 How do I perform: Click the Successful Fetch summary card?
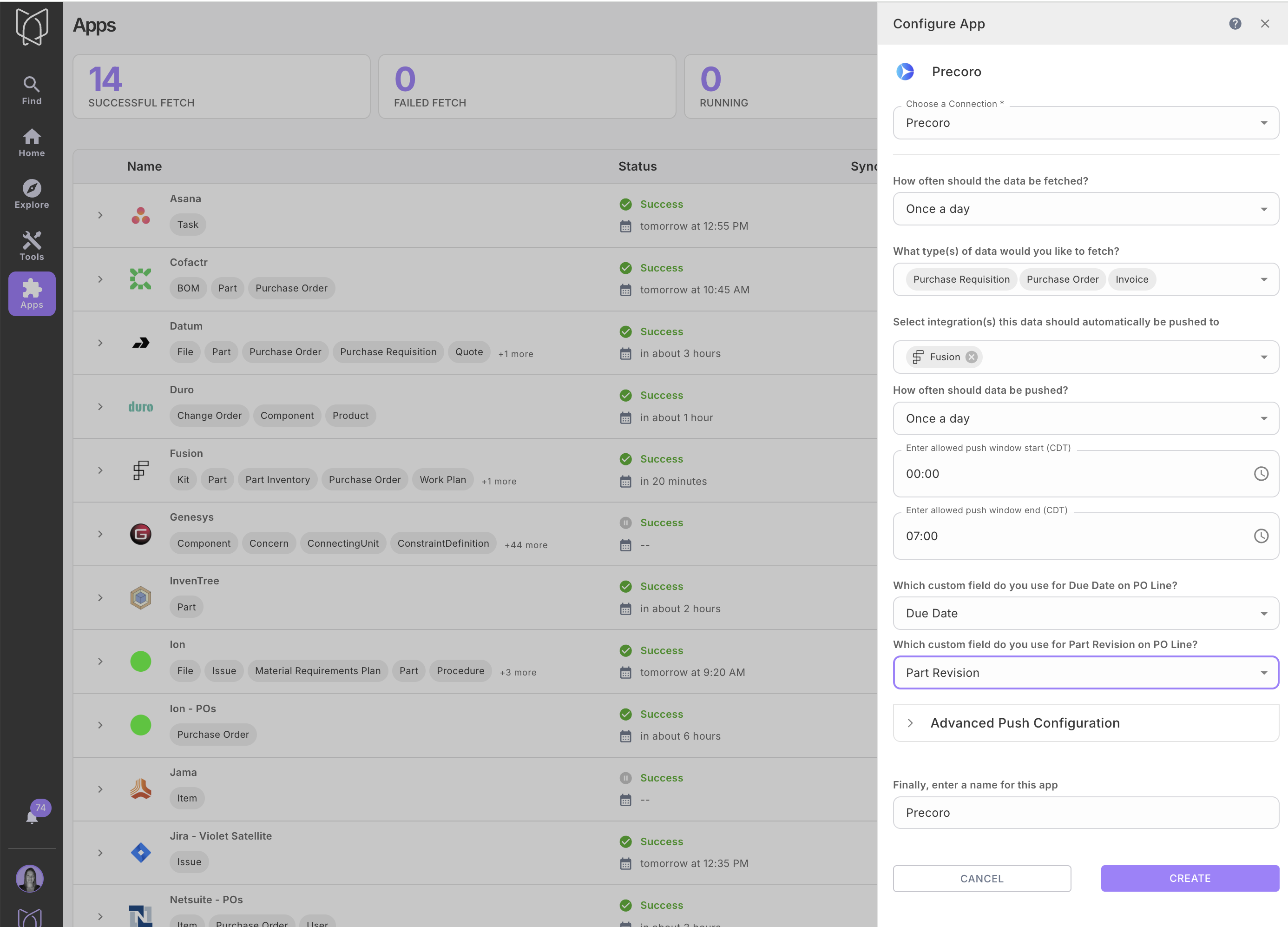pyautogui.click(x=222, y=86)
